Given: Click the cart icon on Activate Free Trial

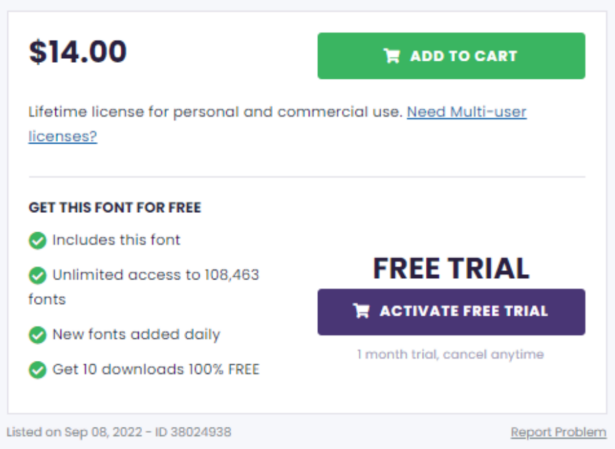Looking at the screenshot, I should (x=361, y=311).
